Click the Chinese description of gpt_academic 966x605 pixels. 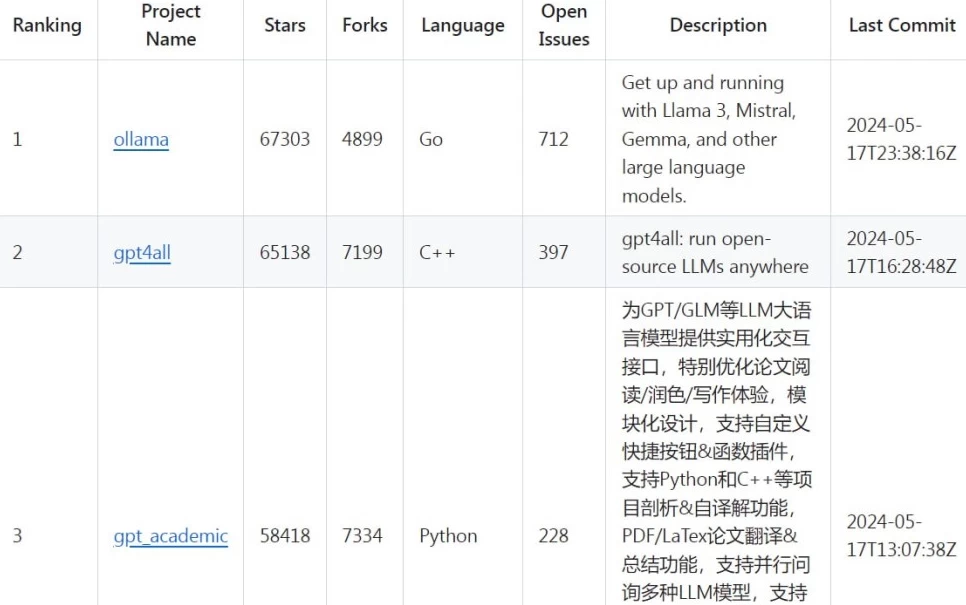(x=716, y=450)
